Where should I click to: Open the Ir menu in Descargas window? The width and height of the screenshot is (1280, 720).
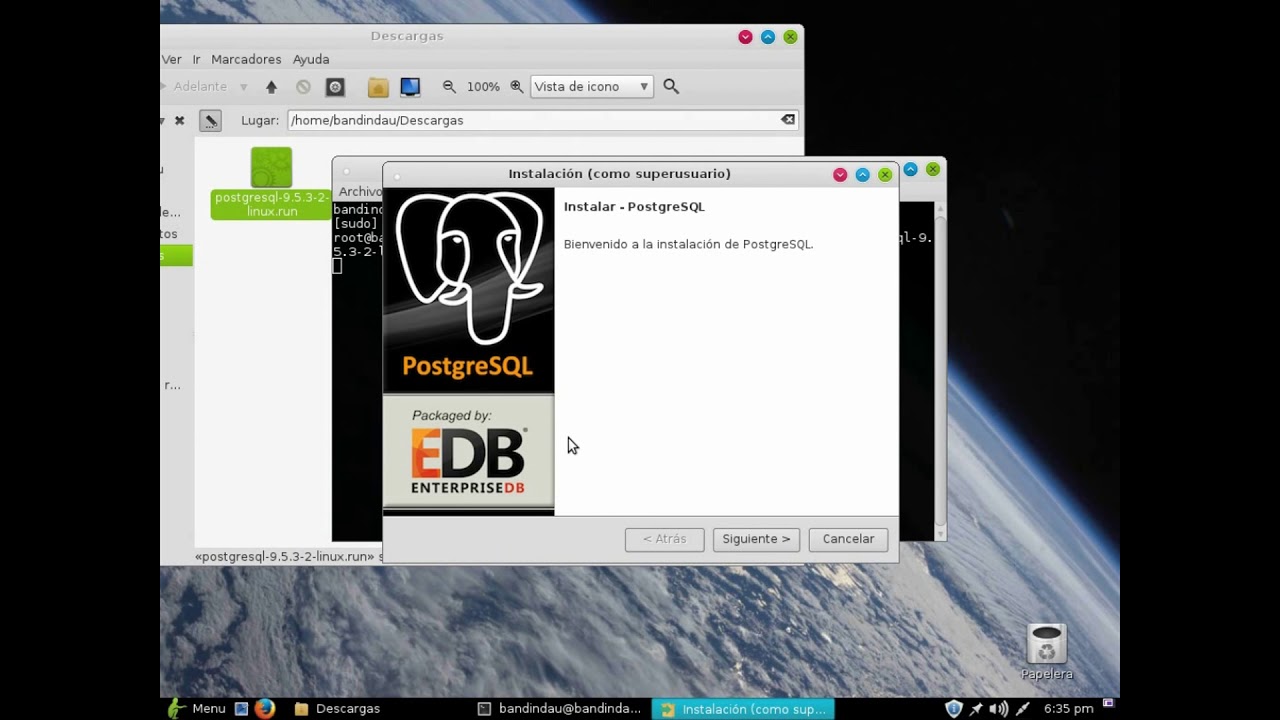point(196,60)
